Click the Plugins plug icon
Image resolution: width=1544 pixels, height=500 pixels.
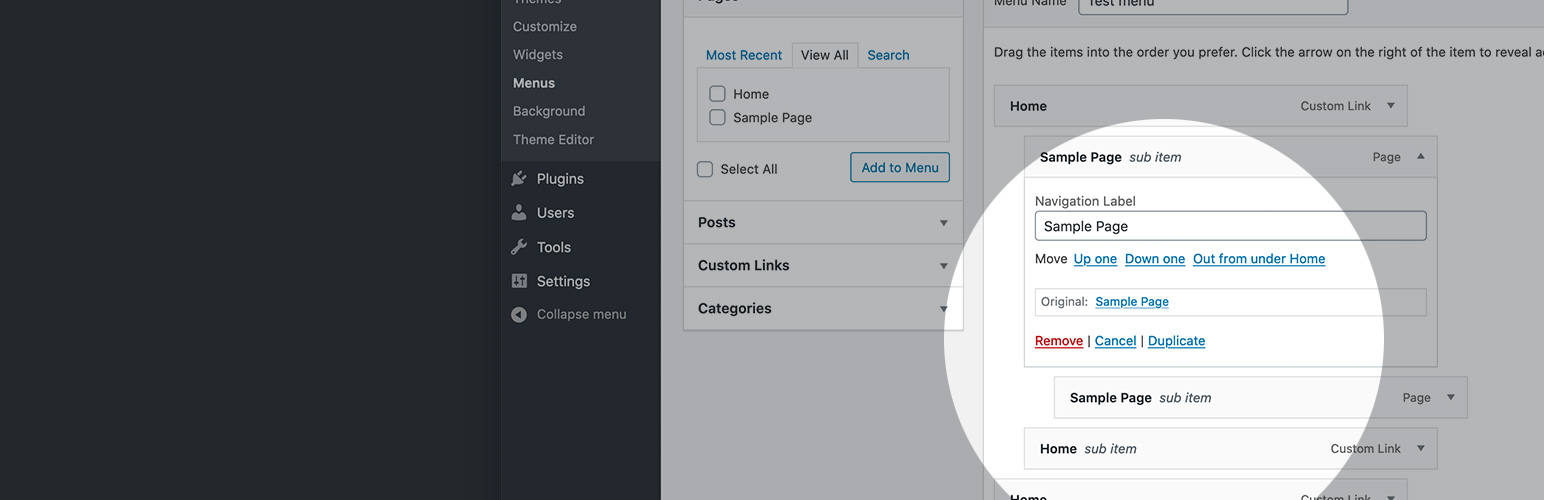519,179
